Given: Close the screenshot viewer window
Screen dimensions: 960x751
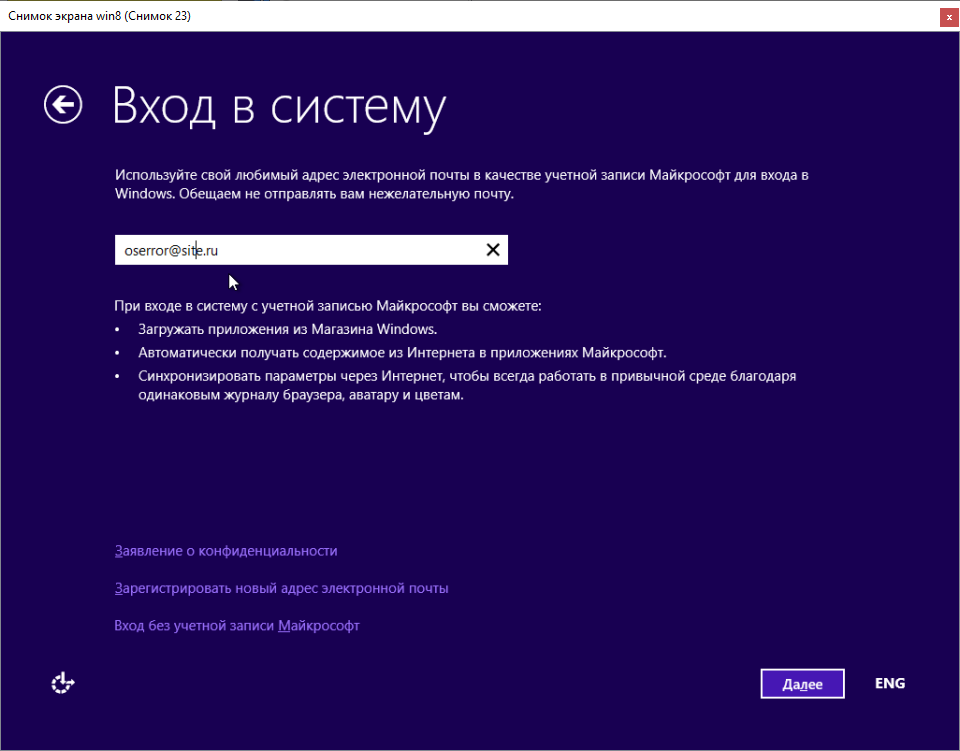Looking at the screenshot, I should [949, 18].
